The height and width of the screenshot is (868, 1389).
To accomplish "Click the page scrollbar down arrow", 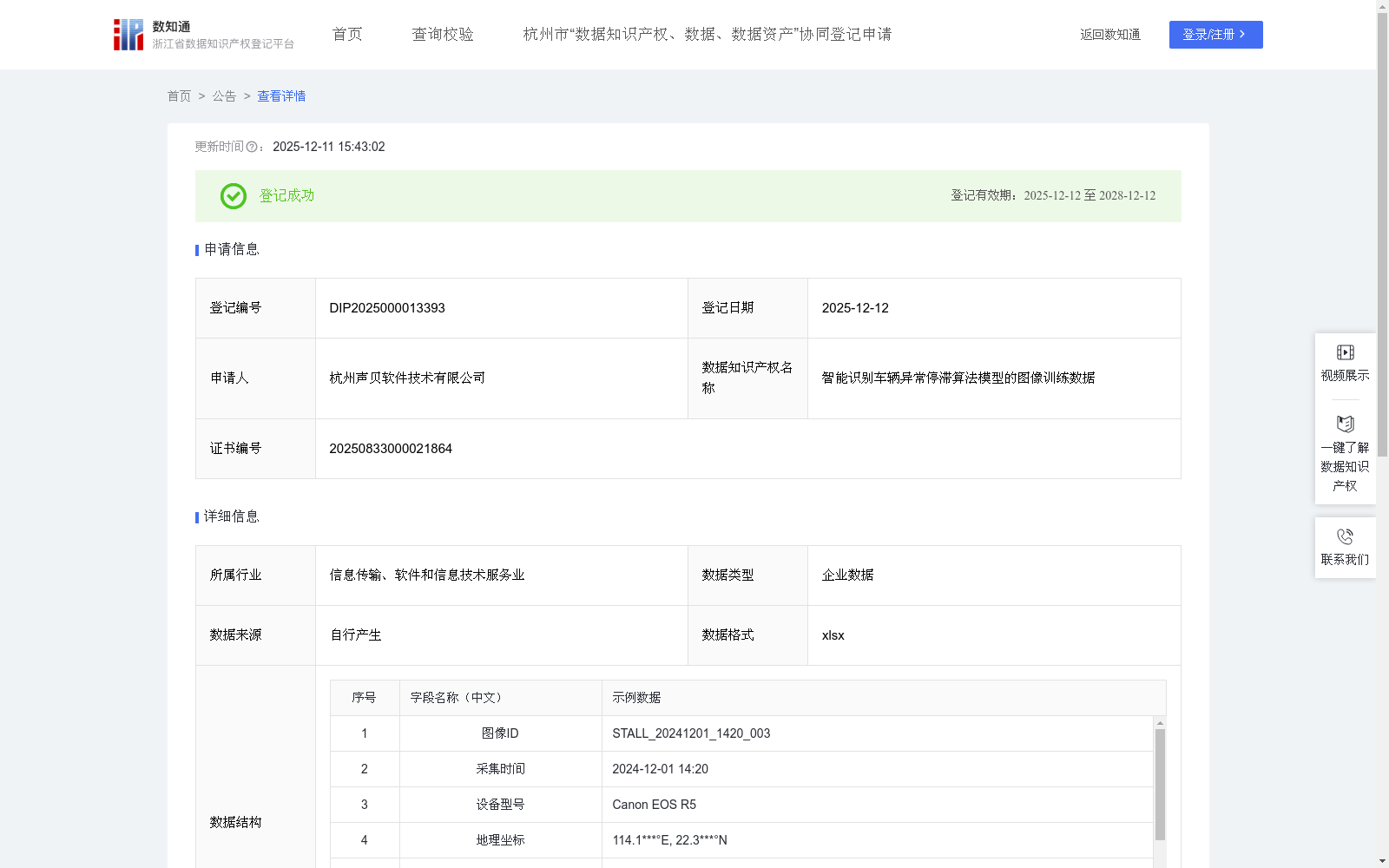I will tap(1382, 861).
